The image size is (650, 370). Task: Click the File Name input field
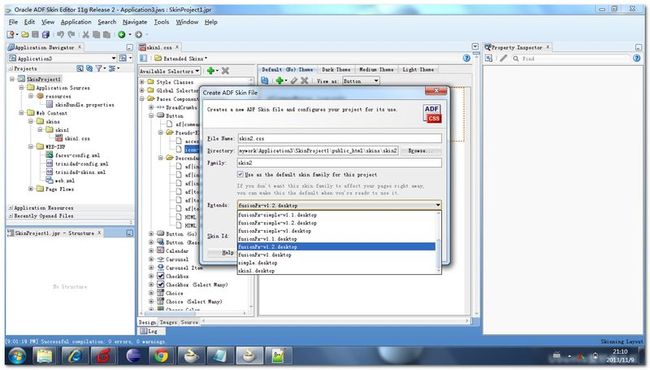click(x=340, y=138)
